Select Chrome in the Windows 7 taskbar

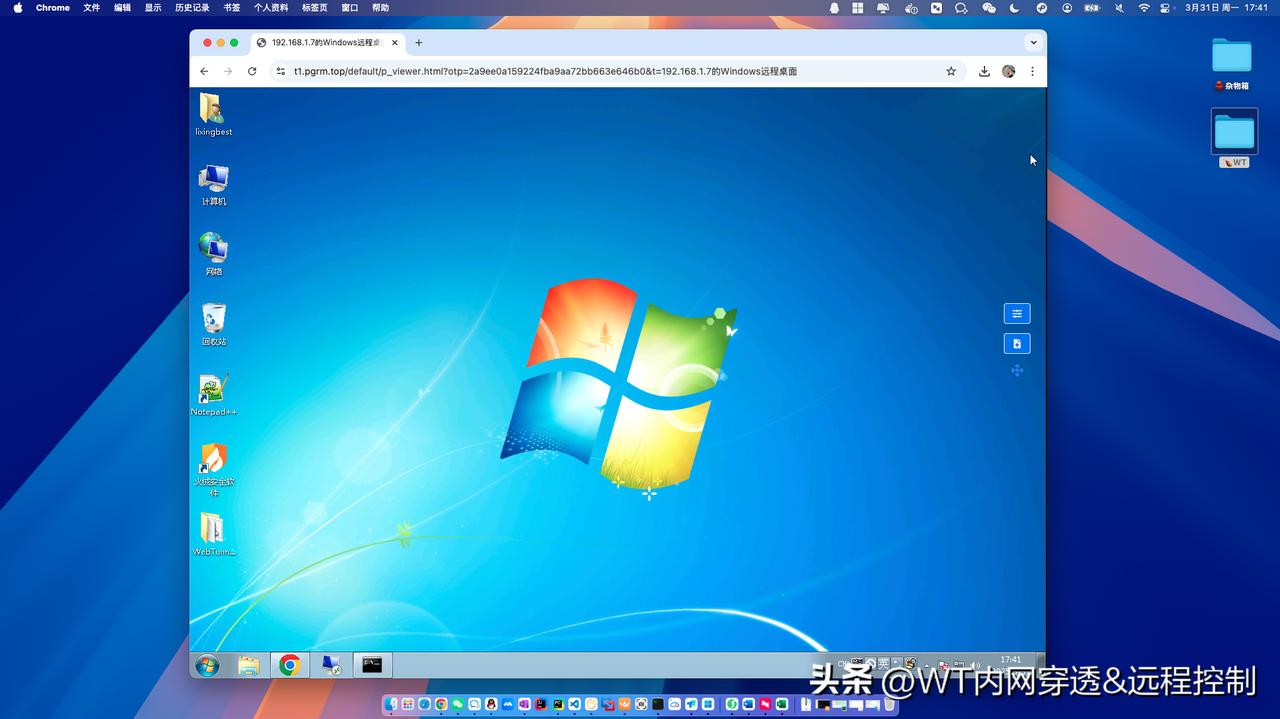tap(290, 666)
